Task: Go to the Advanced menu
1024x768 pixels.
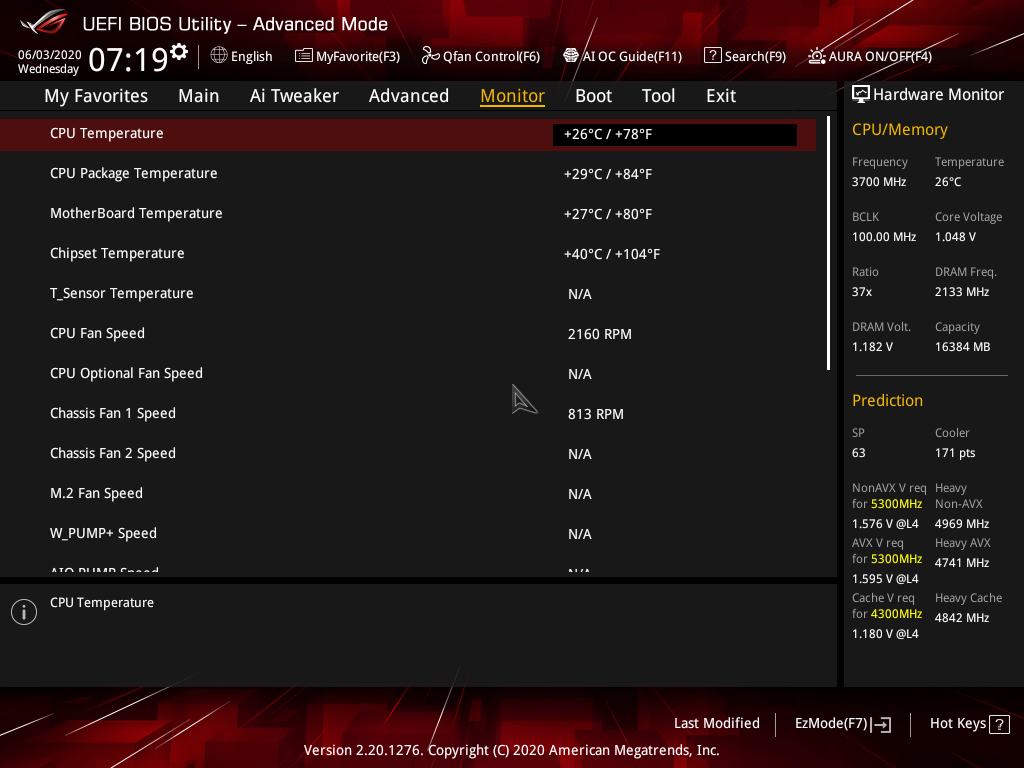Action: click(409, 95)
